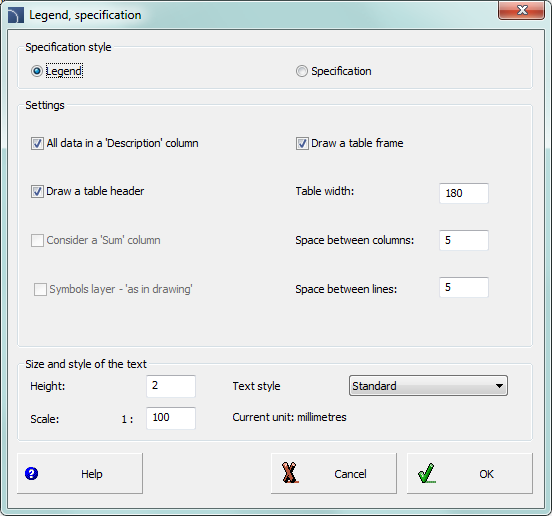Screen dimensions: 552x516
Task: Click the Standard text style combo box
Action: [x=428, y=386]
